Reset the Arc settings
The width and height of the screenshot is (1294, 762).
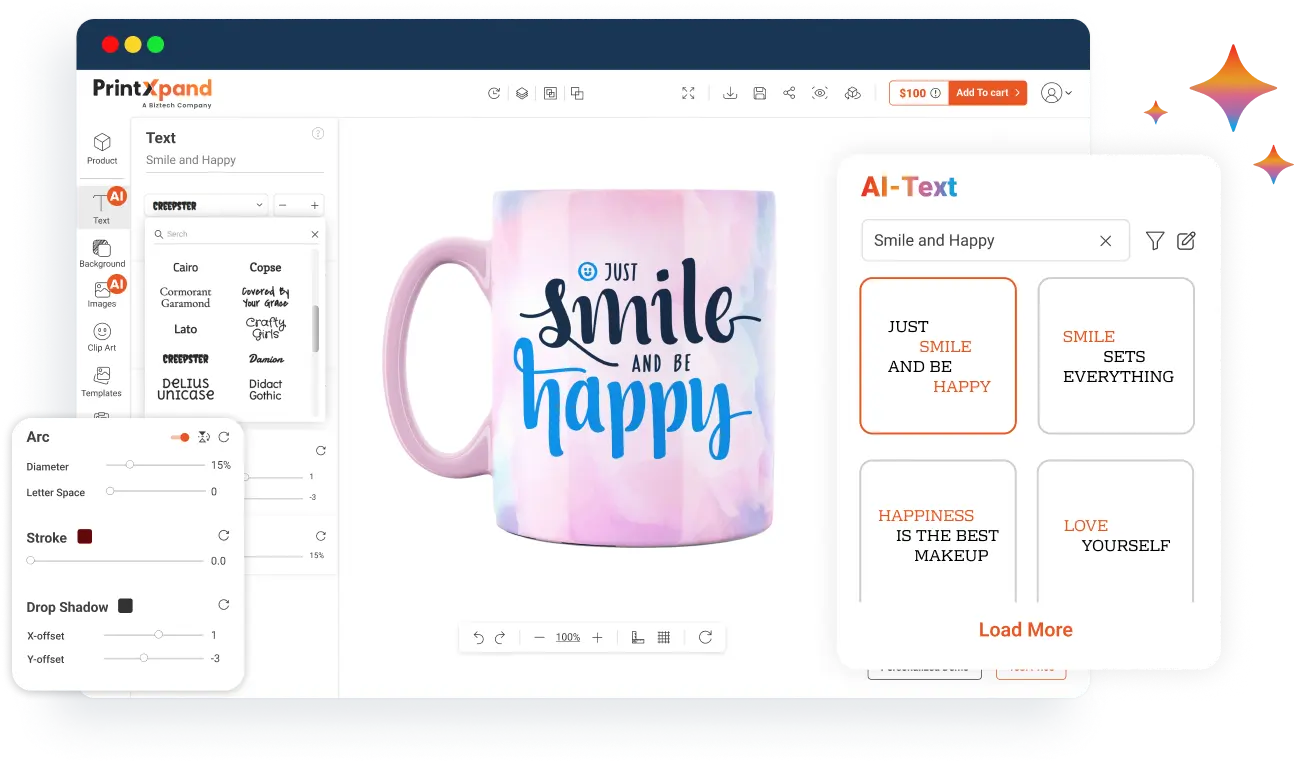224,437
